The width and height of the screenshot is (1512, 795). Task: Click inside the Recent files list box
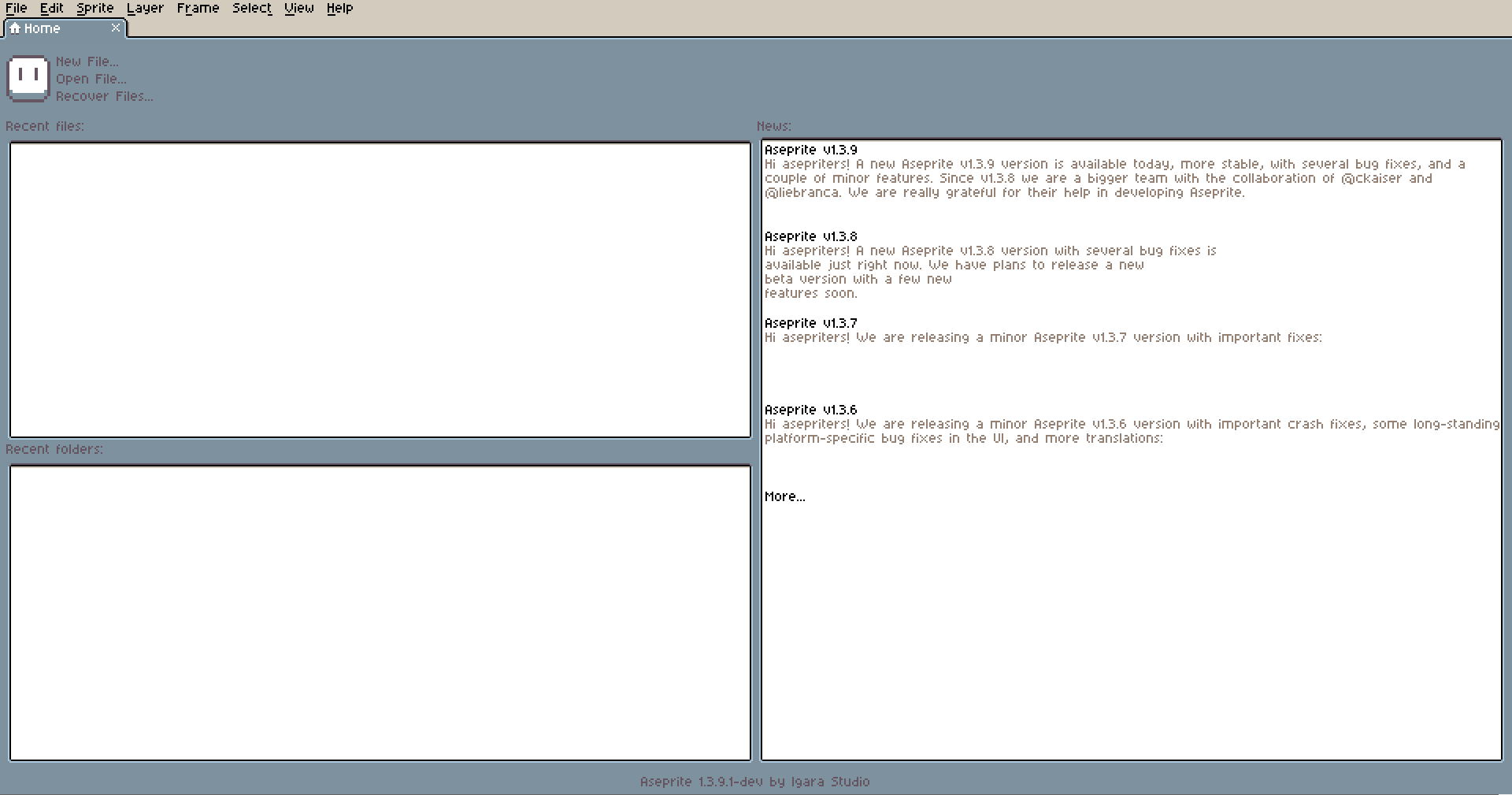point(380,290)
